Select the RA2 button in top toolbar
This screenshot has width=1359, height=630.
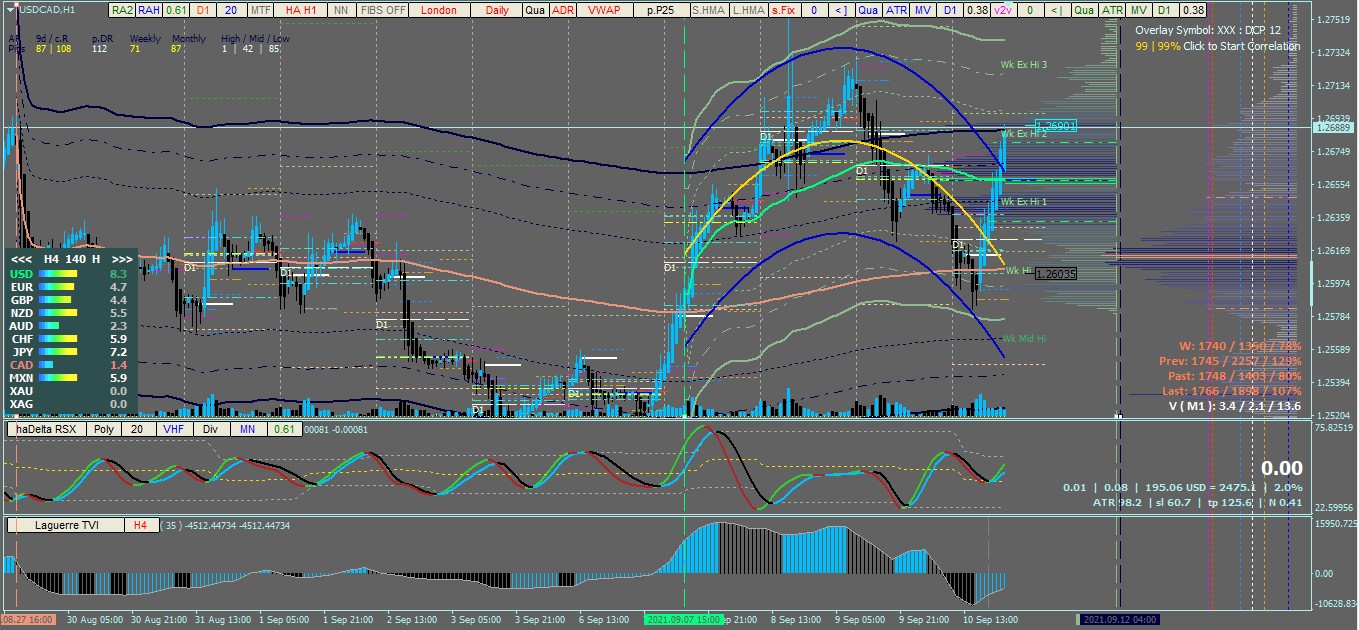point(122,10)
